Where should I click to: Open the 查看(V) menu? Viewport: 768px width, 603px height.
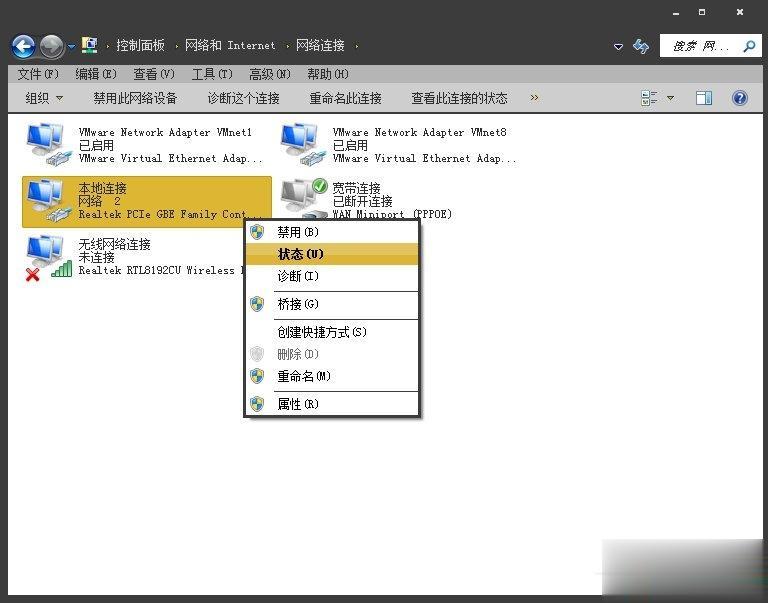click(x=154, y=74)
